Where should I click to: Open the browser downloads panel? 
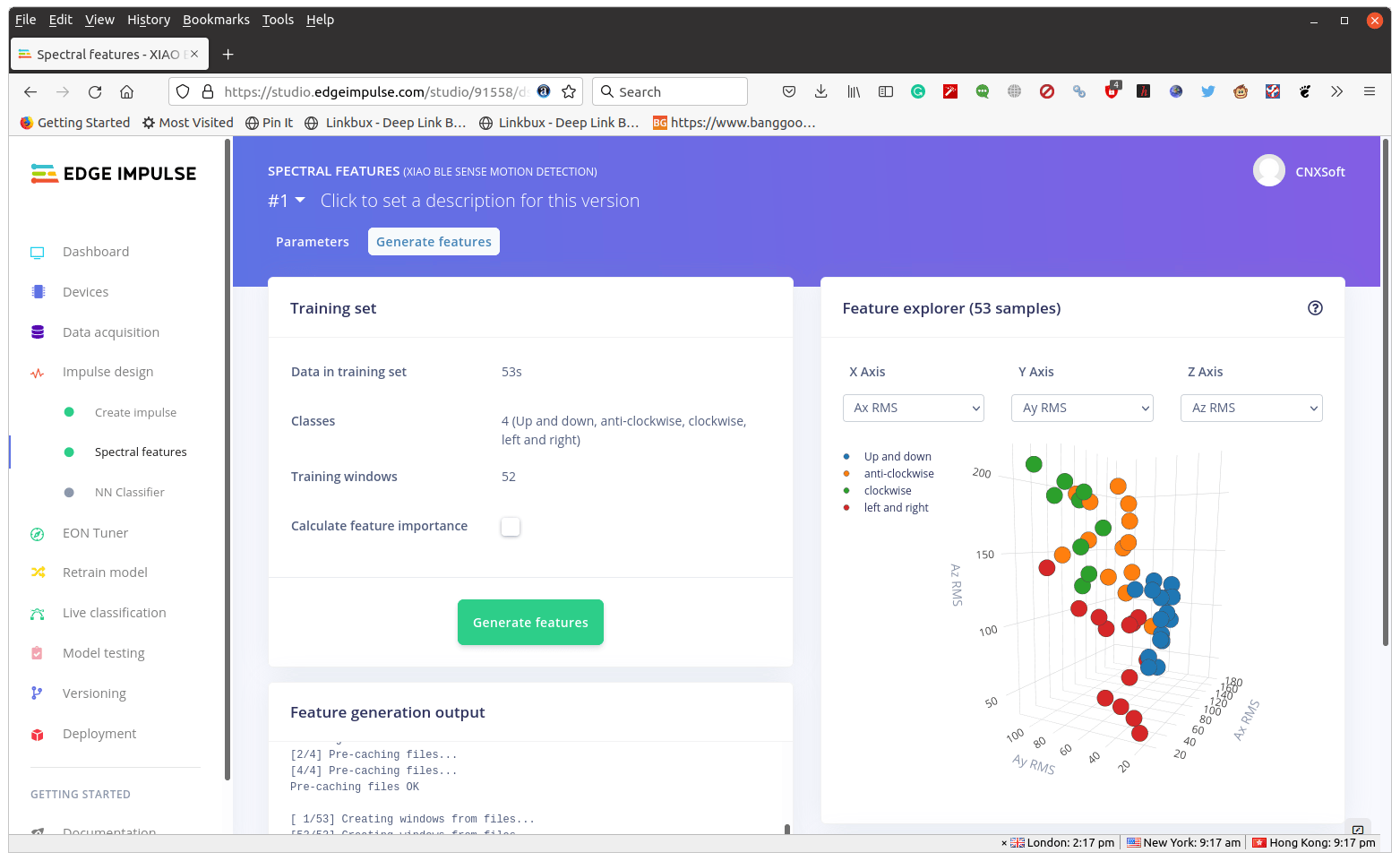(x=820, y=91)
